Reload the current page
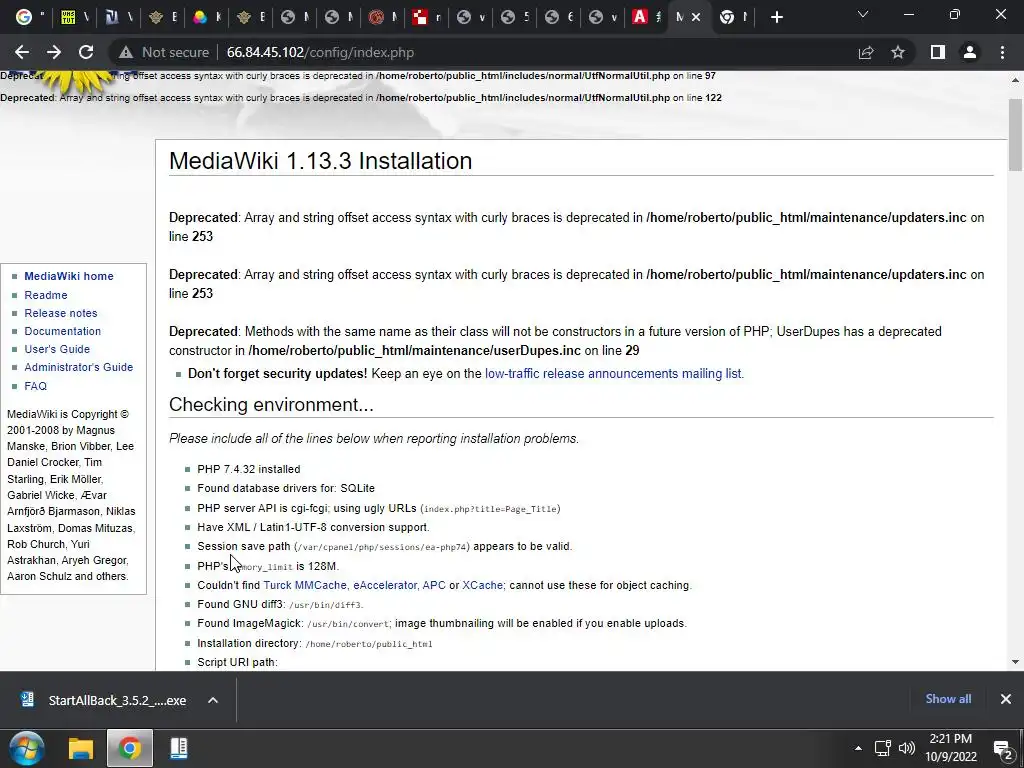1024x768 pixels. pyautogui.click(x=86, y=52)
